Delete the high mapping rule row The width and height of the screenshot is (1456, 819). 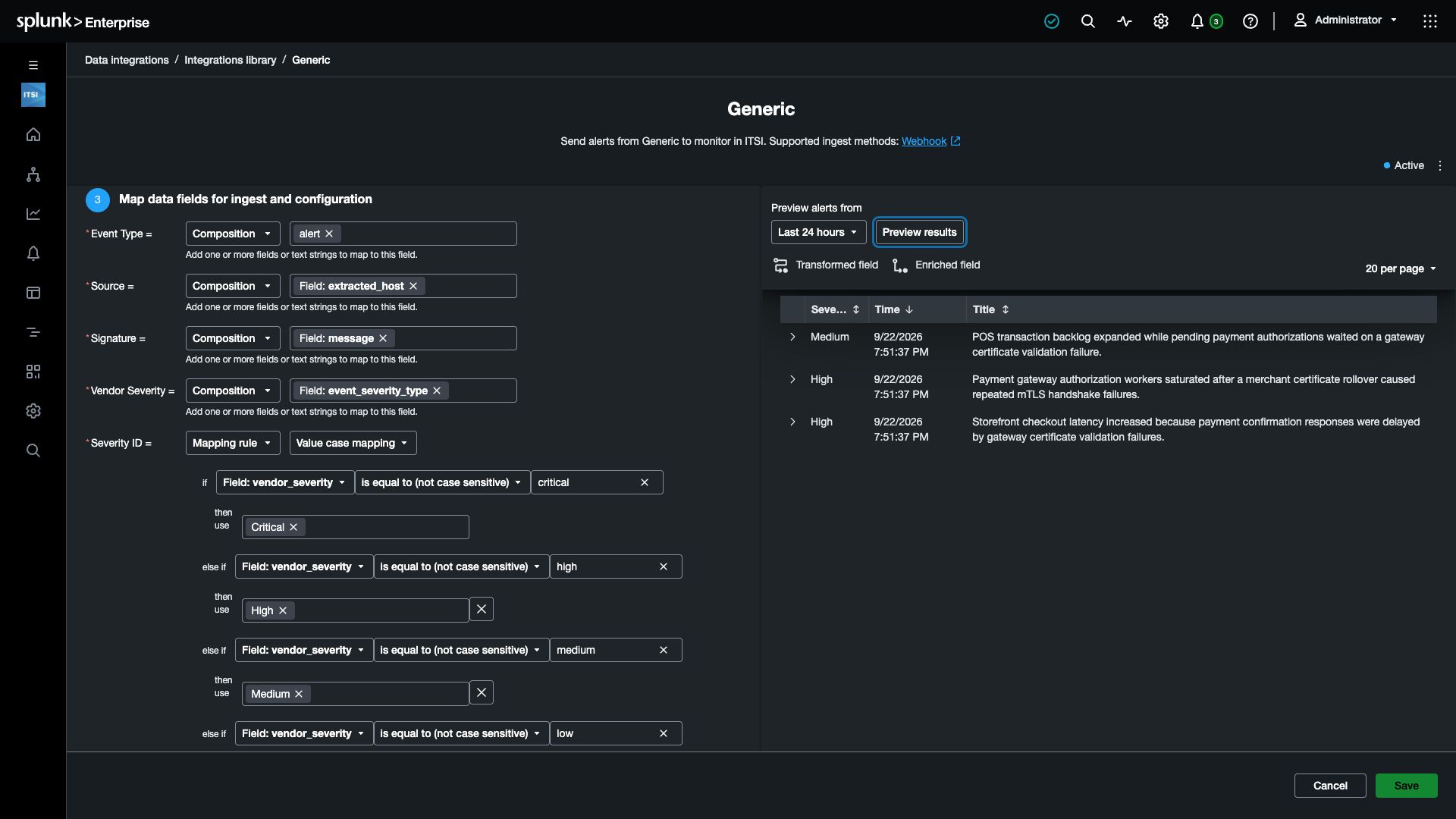pyautogui.click(x=482, y=609)
